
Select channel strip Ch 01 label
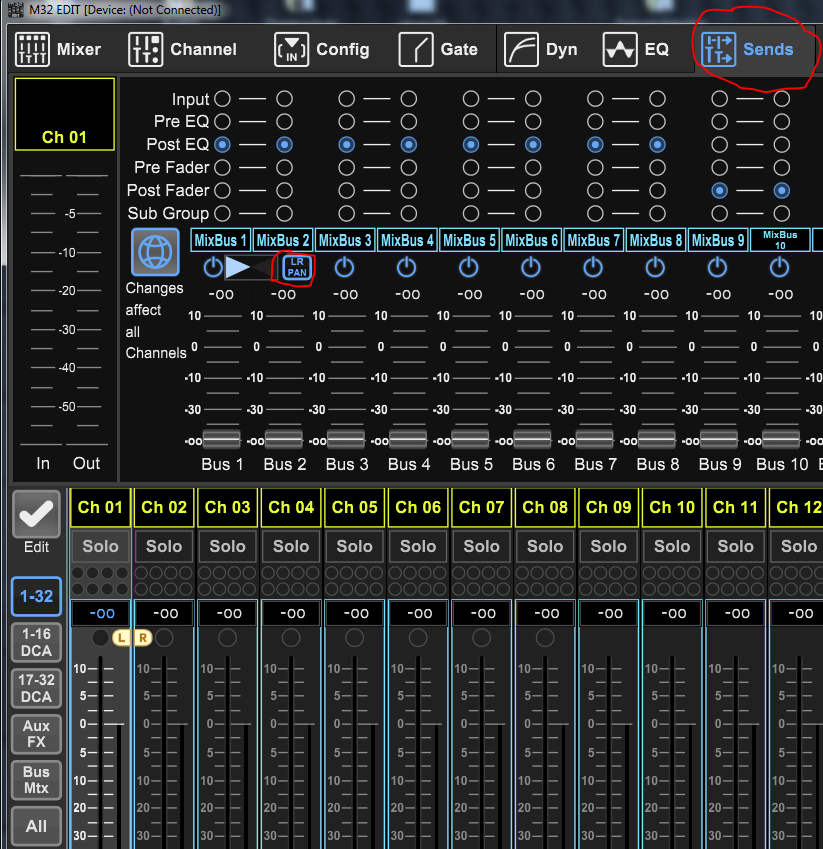100,507
